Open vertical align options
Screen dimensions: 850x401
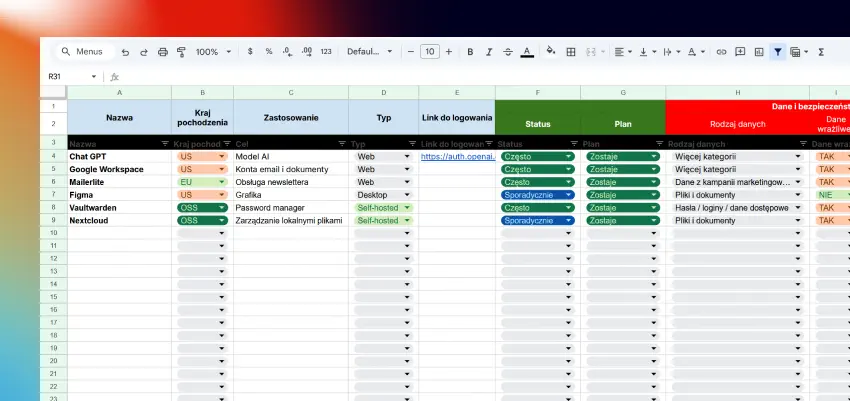coord(648,52)
